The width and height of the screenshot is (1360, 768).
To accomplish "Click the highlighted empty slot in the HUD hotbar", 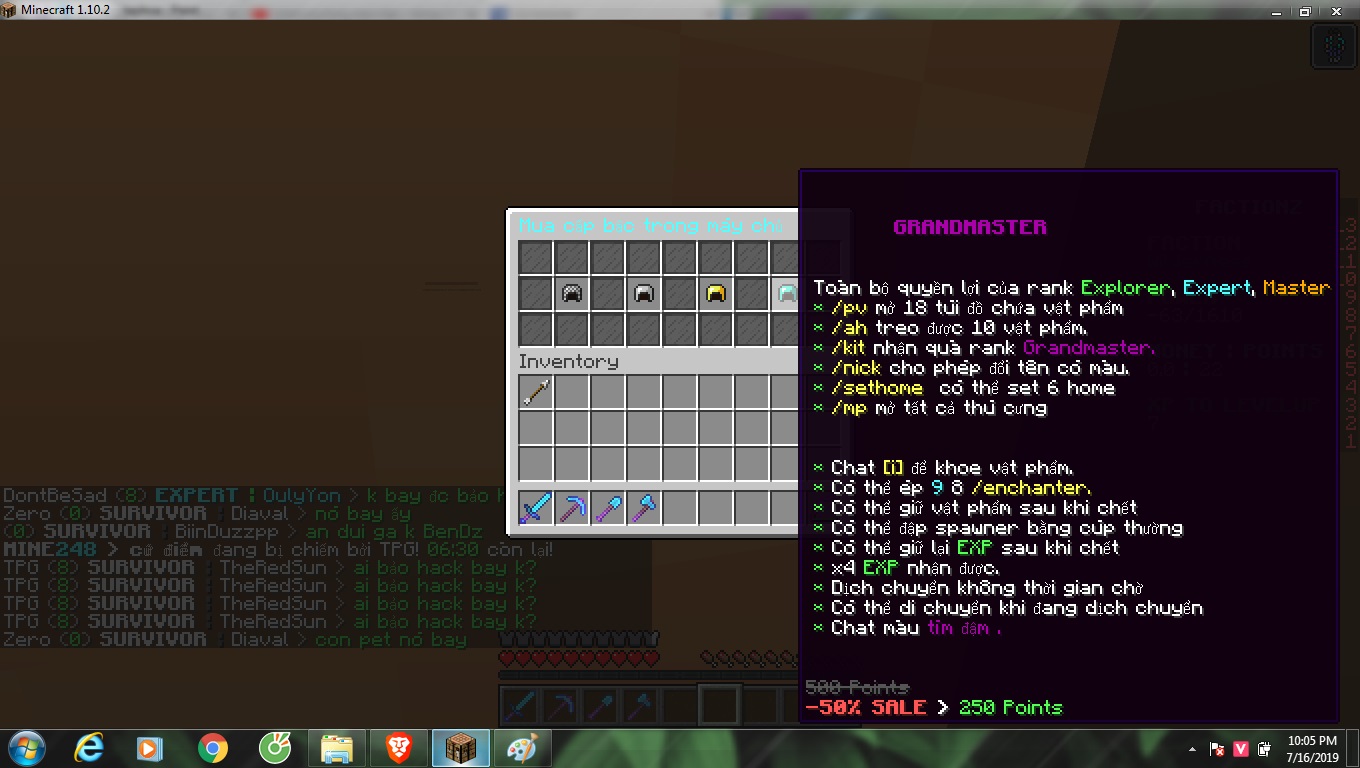I will 720,706.
